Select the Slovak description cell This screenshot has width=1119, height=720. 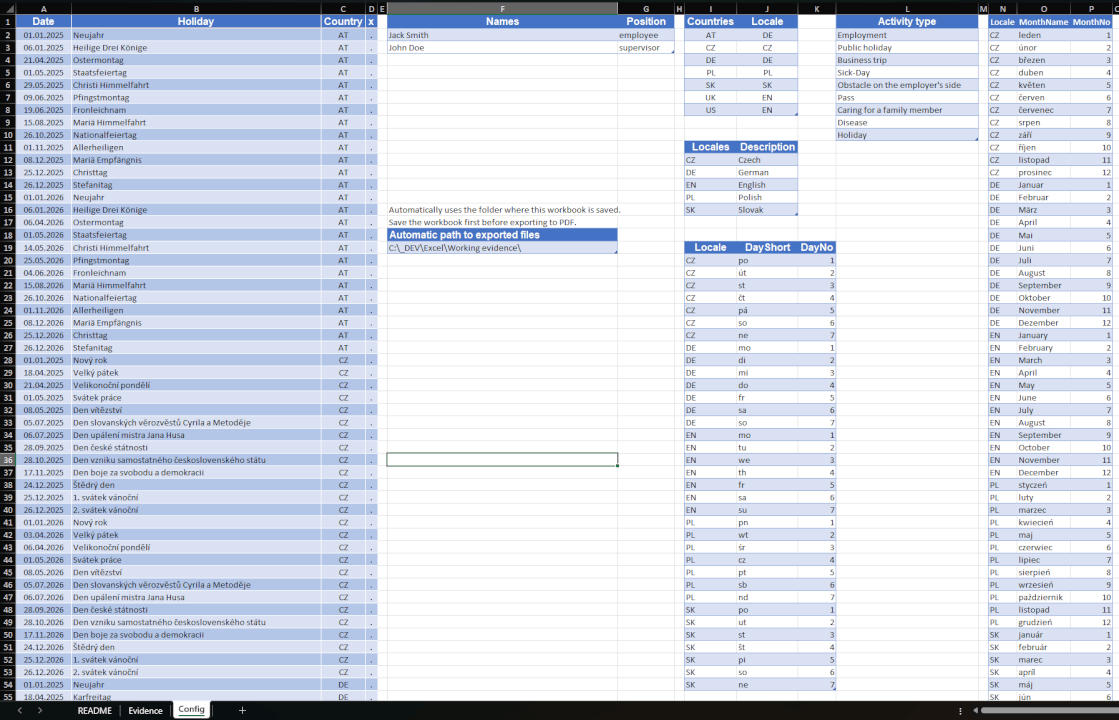tap(767, 210)
